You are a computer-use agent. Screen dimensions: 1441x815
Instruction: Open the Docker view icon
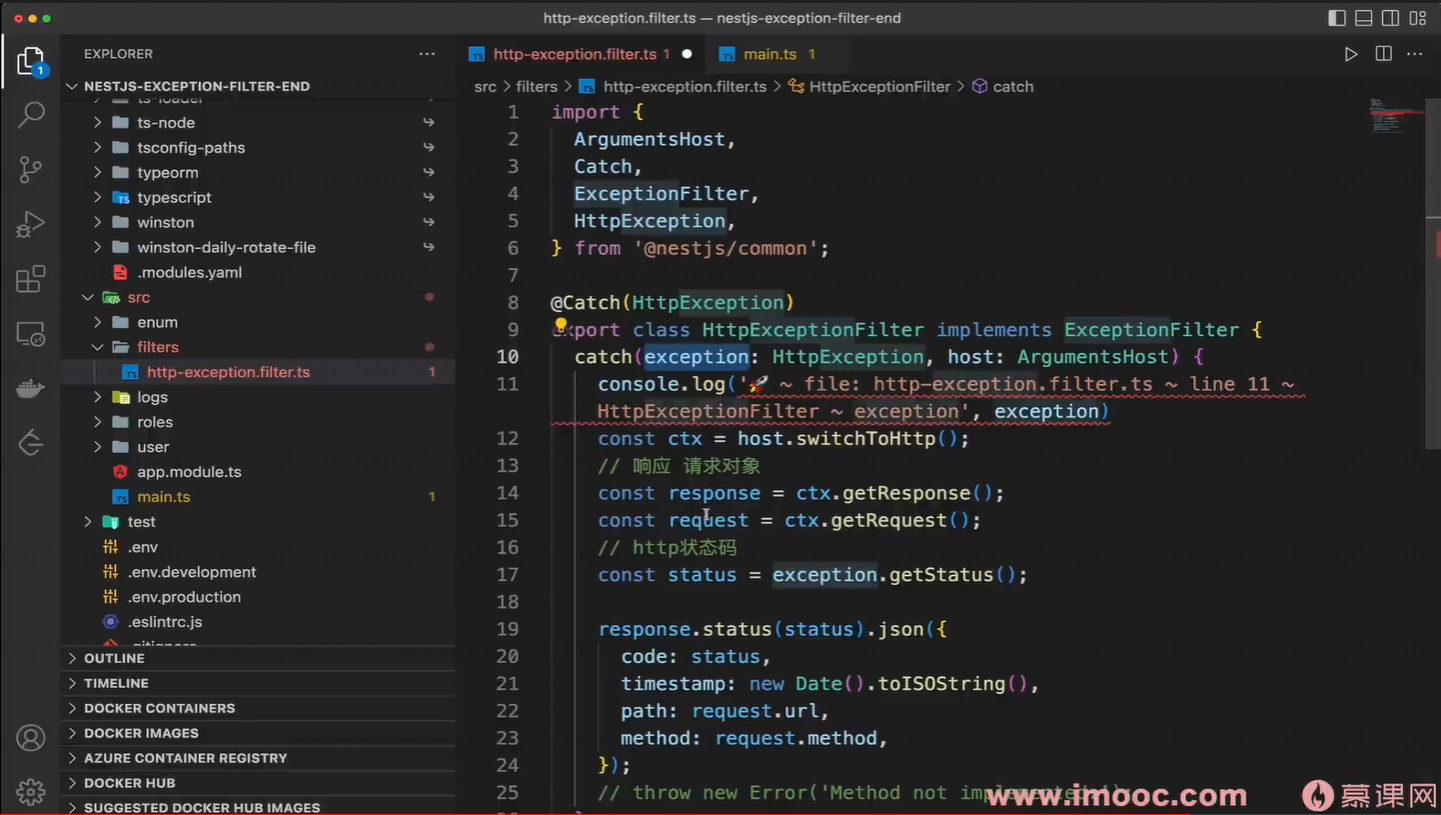[31, 388]
